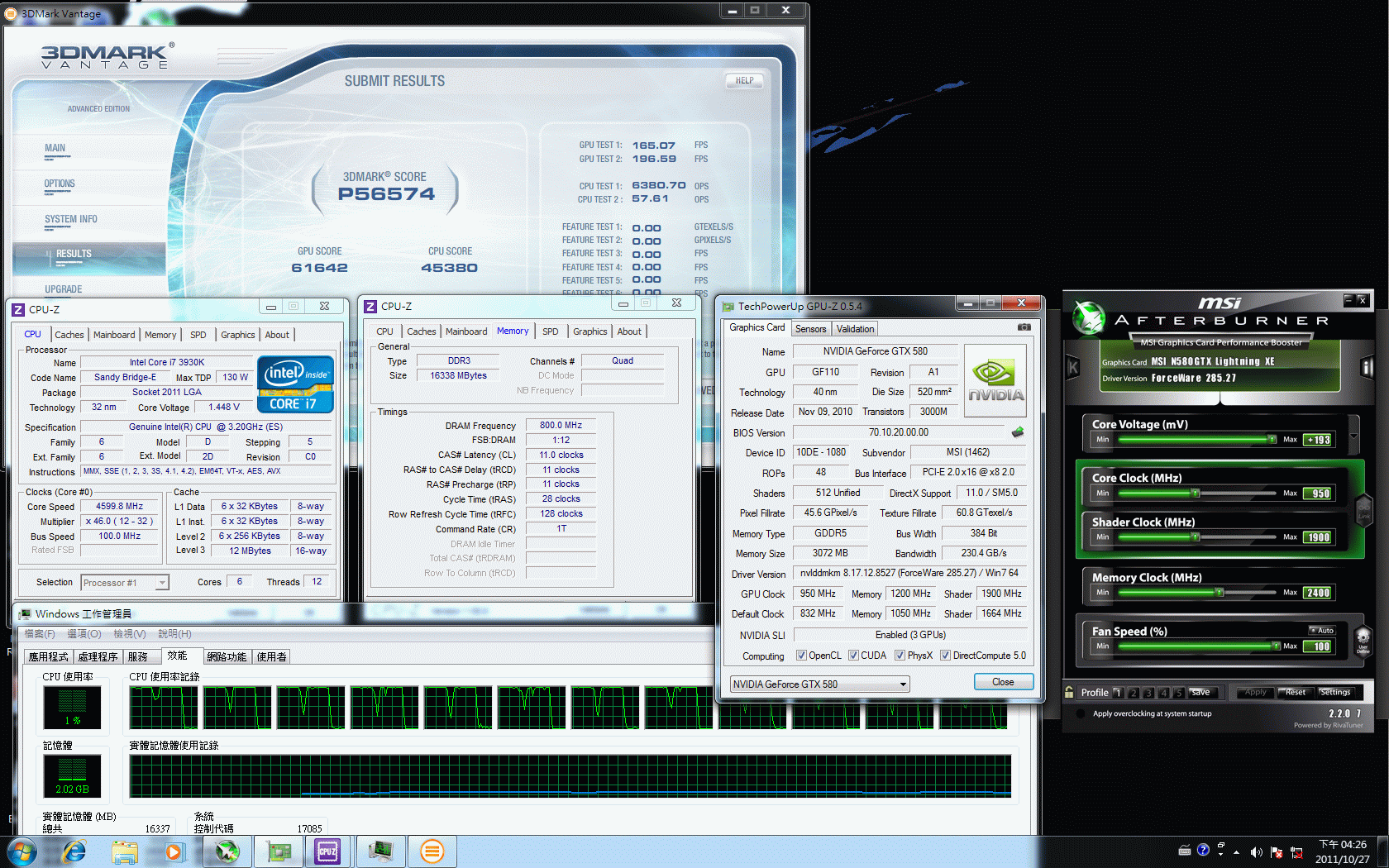Click Core Clock slider handle in Afterburner
Viewport: 1389px width, 868px height.
point(1196,494)
